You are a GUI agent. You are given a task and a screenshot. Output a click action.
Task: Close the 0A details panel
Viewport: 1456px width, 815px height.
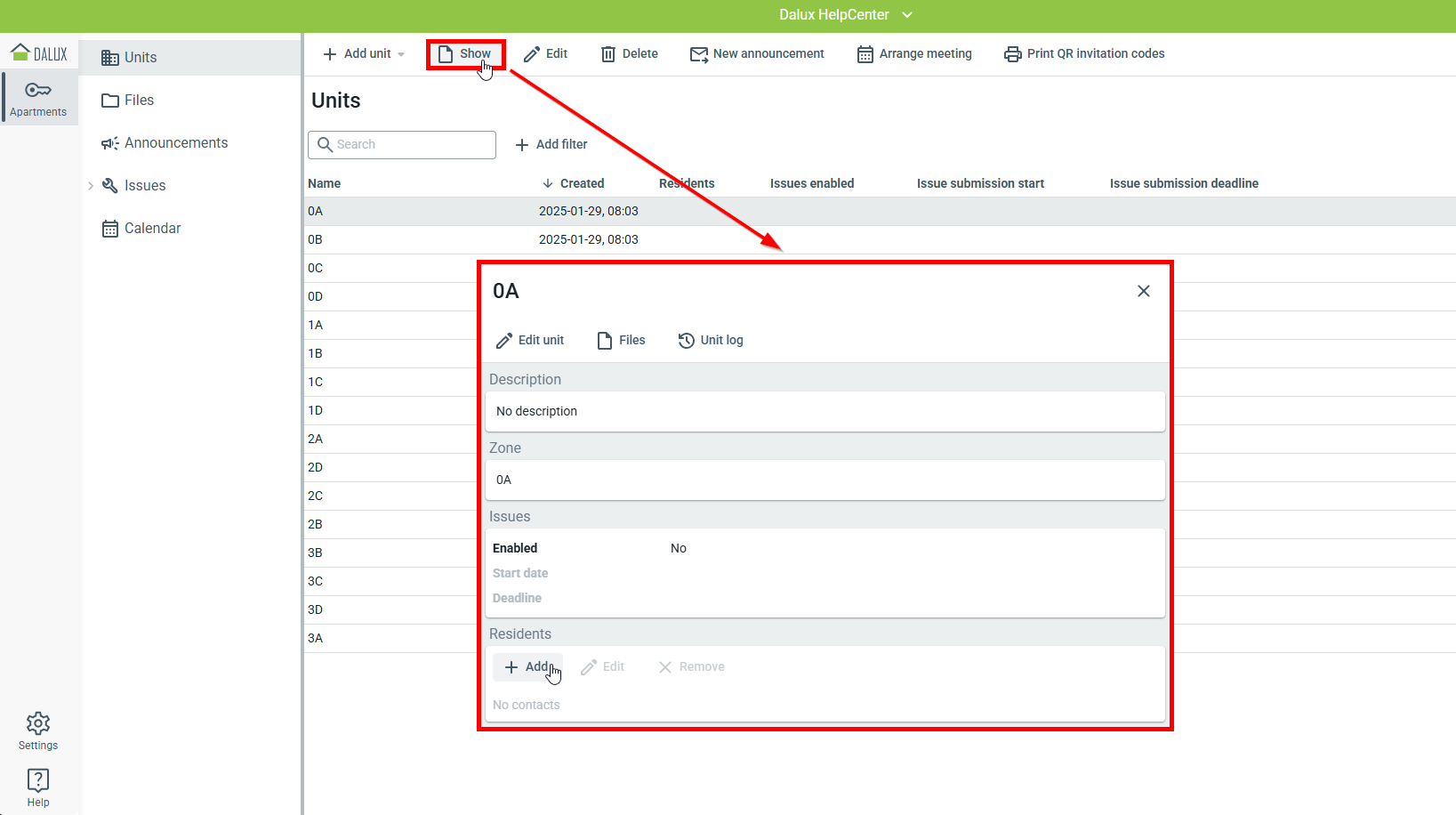[x=1144, y=291]
